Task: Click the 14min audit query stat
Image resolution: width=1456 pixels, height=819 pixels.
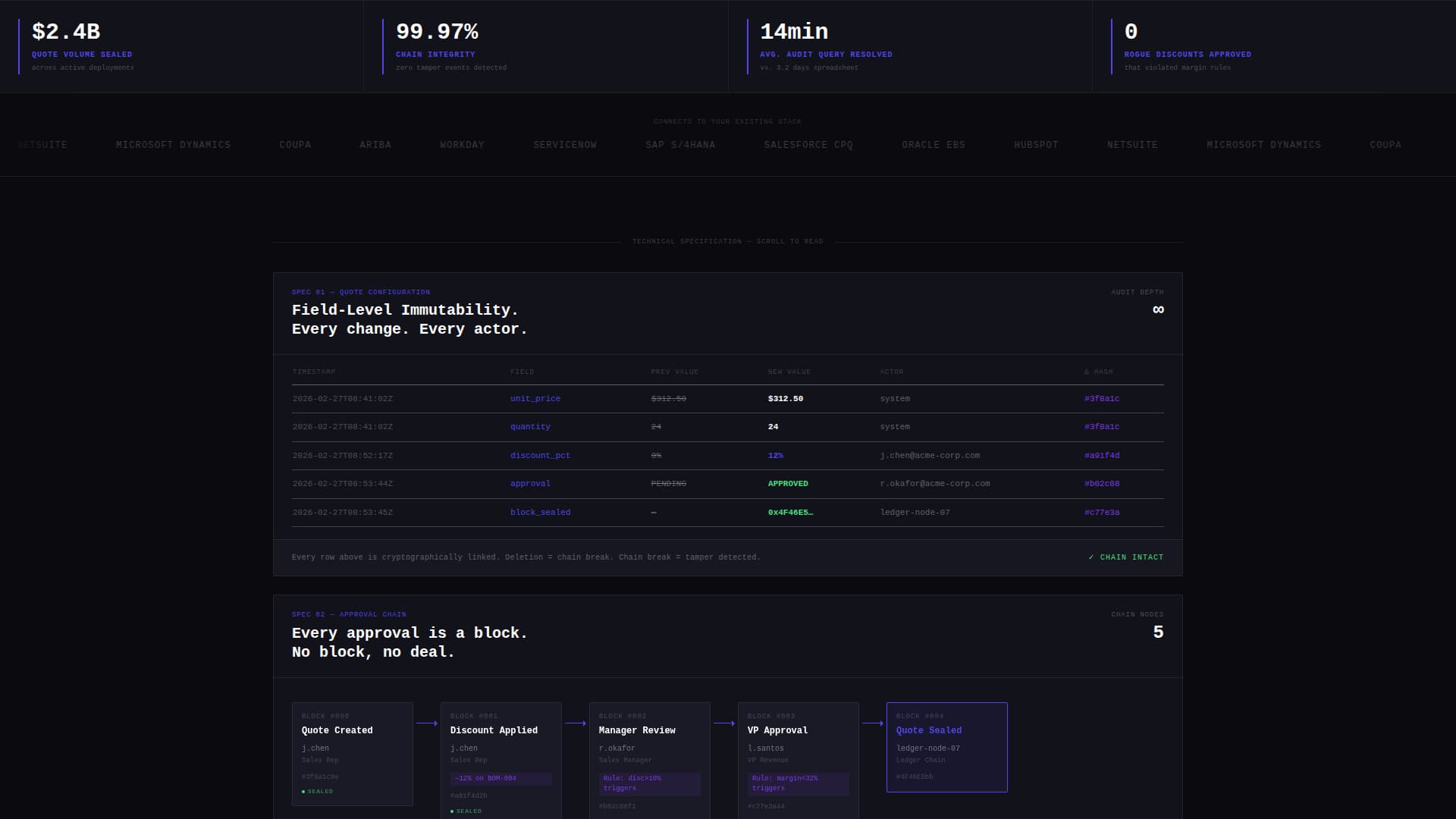Action: (794, 32)
